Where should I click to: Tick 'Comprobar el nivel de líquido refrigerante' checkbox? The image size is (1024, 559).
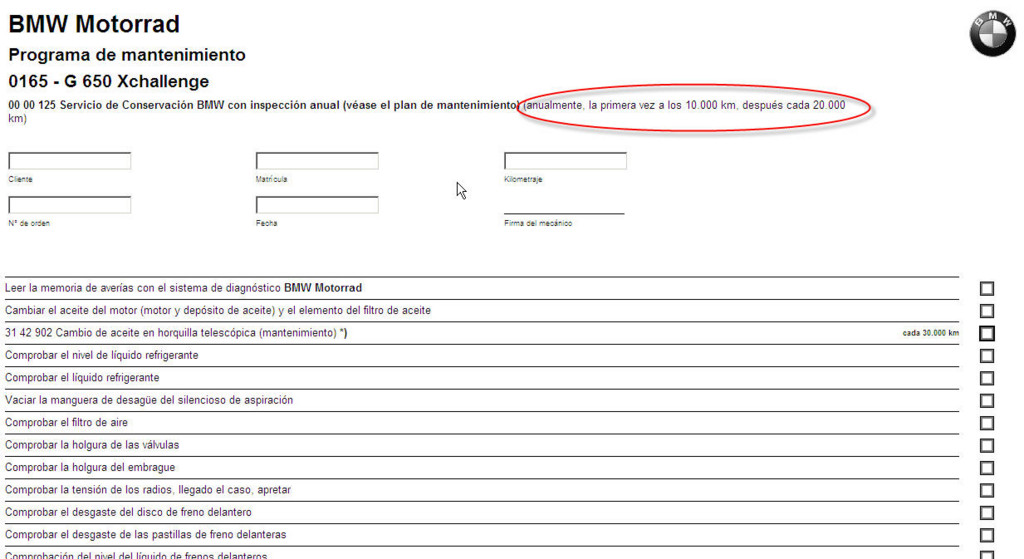click(x=987, y=356)
